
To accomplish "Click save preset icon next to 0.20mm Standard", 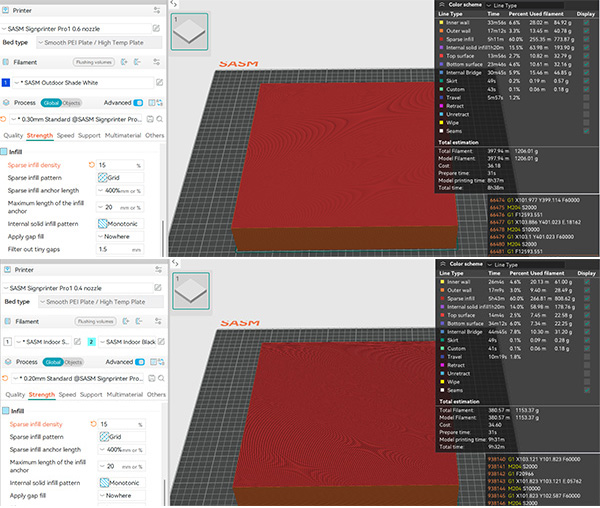I will pyautogui.click(x=152, y=378).
